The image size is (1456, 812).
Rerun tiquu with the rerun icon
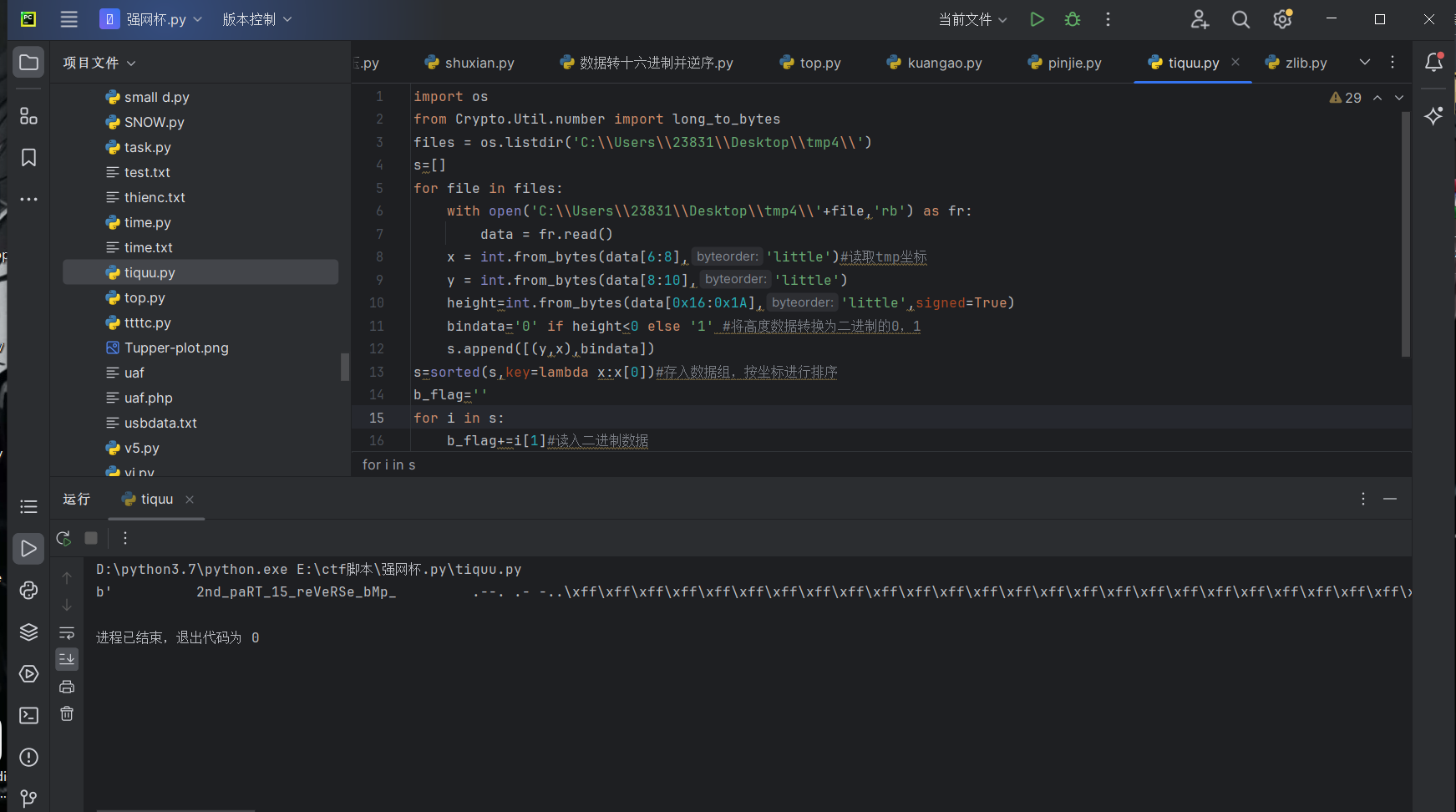(x=63, y=538)
